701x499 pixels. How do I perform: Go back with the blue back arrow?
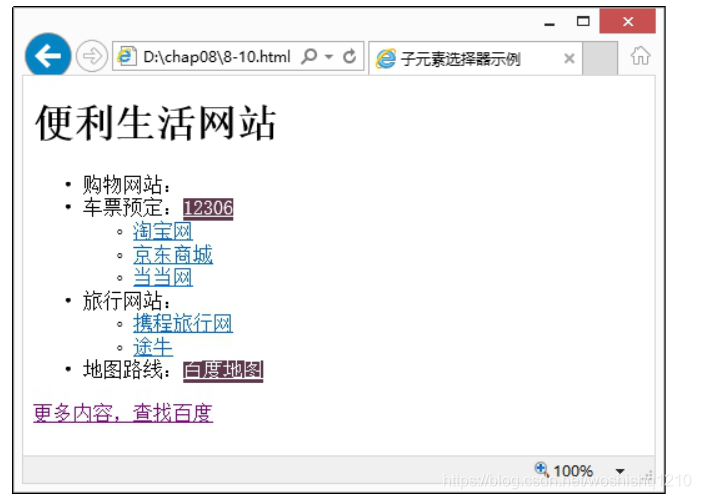click(x=48, y=56)
